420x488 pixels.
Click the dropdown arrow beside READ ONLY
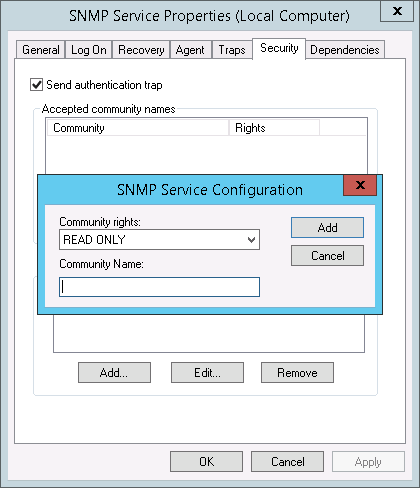point(252,240)
